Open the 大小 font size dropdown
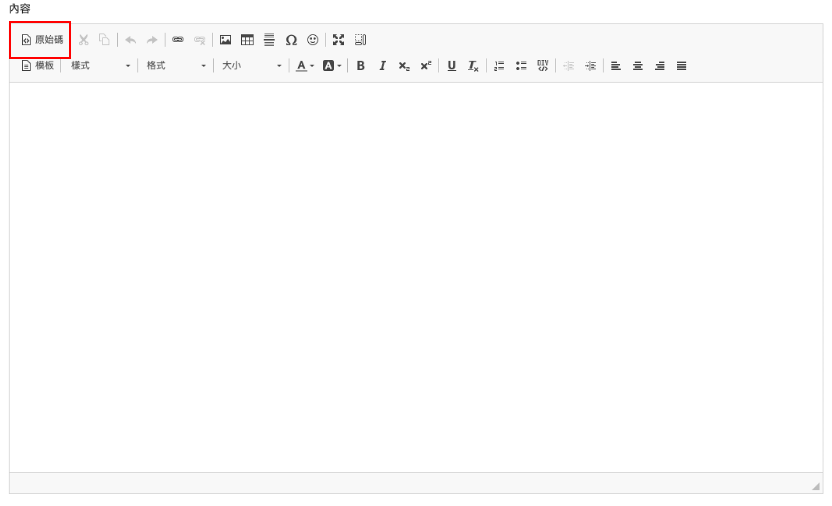The width and height of the screenshot is (832, 506). 251,66
